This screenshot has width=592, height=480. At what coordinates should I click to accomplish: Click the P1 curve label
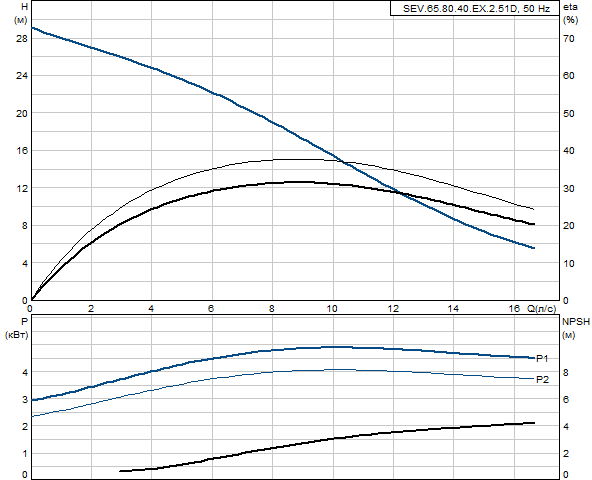(542, 359)
